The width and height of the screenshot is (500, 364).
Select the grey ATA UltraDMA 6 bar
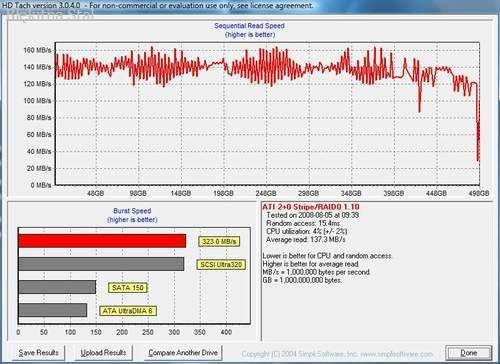click(x=53, y=310)
